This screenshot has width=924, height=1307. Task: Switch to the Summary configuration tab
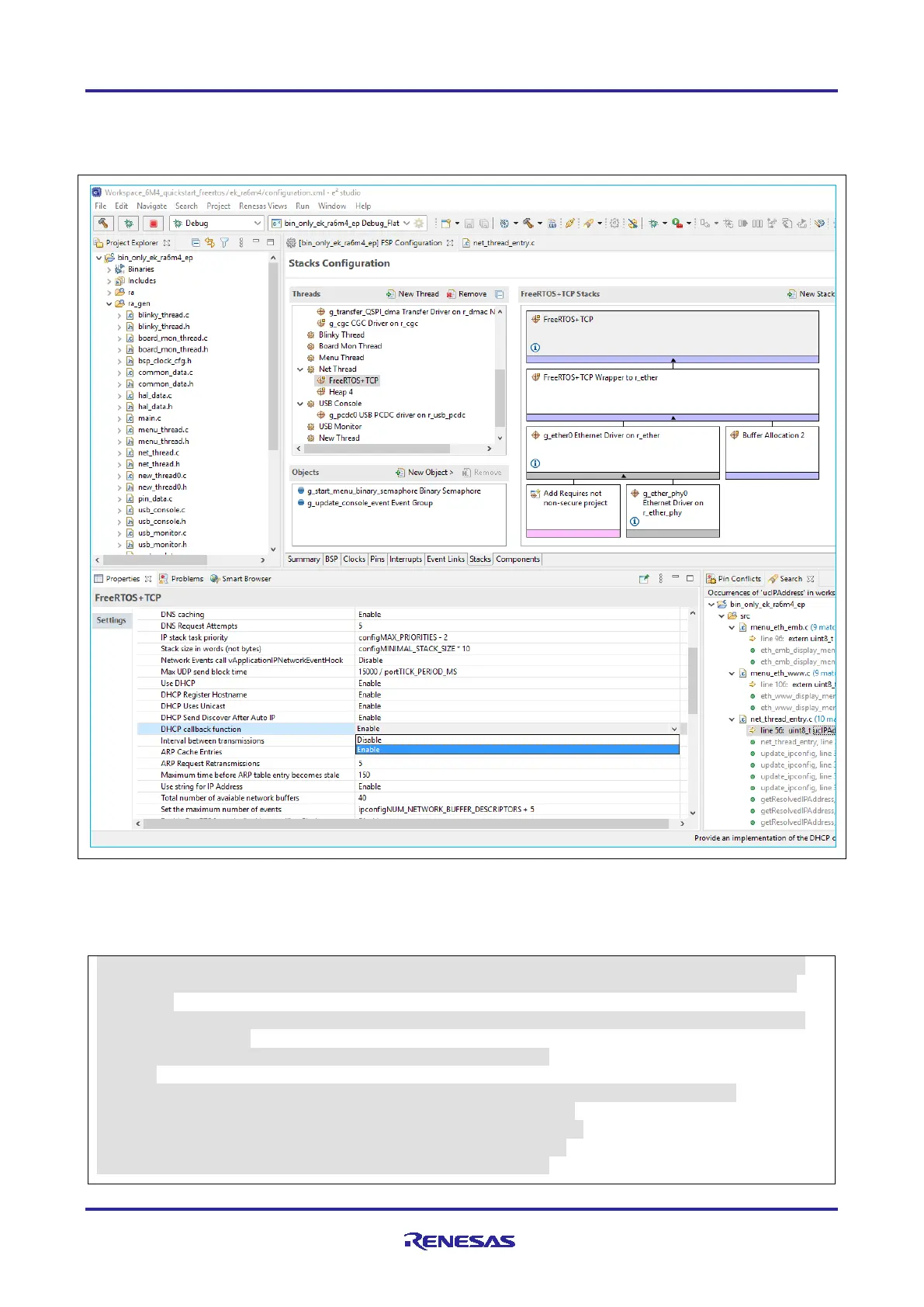tap(303, 560)
